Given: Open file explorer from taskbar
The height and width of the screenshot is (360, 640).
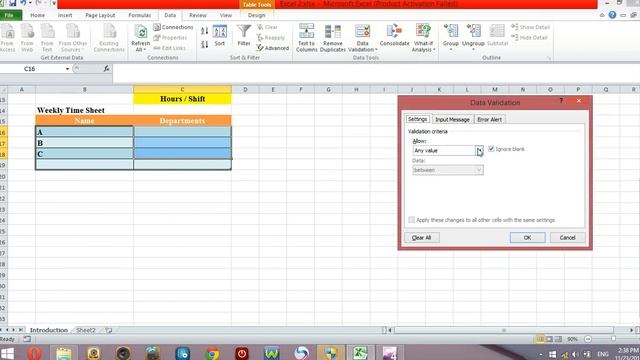Looking at the screenshot, I should tap(64, 353).
